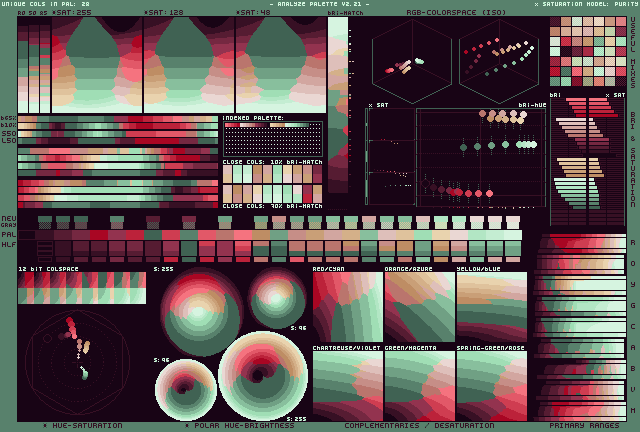Open the color panel under RED/CYAN

348,307
